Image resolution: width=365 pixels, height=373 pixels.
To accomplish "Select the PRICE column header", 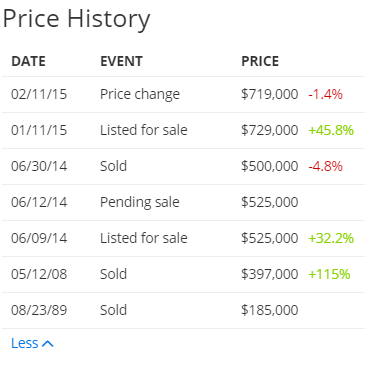I will click(260, 61).
